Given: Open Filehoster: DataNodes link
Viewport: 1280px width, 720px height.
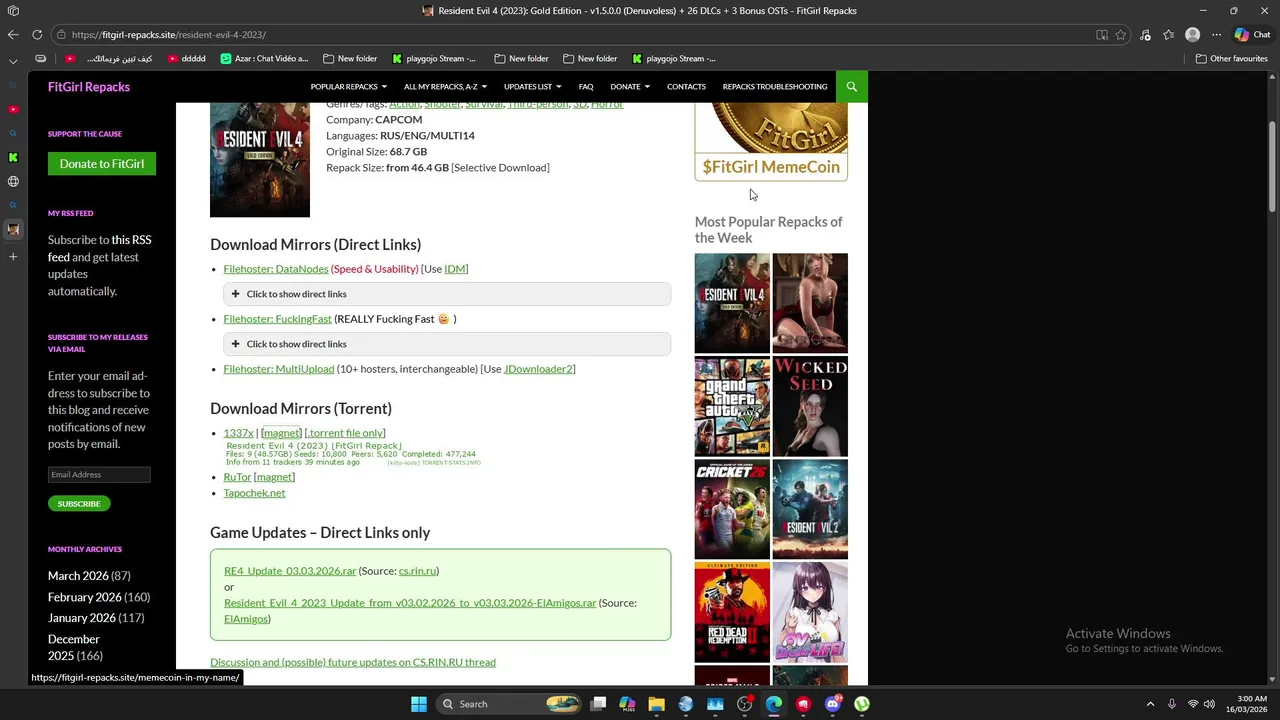Looking at the screenshot, I should click(276, 269).
